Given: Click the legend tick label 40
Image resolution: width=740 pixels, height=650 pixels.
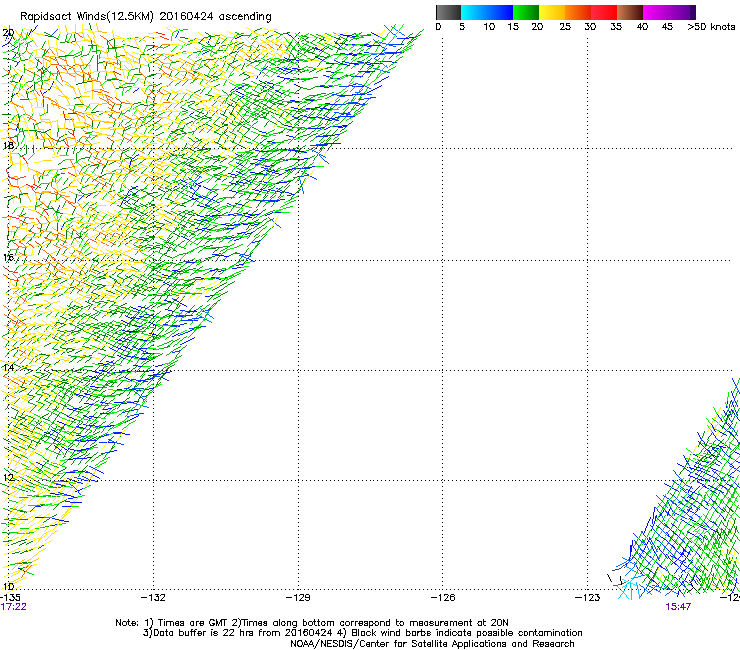Looking at the screenshot, I should tap(642, 27).
